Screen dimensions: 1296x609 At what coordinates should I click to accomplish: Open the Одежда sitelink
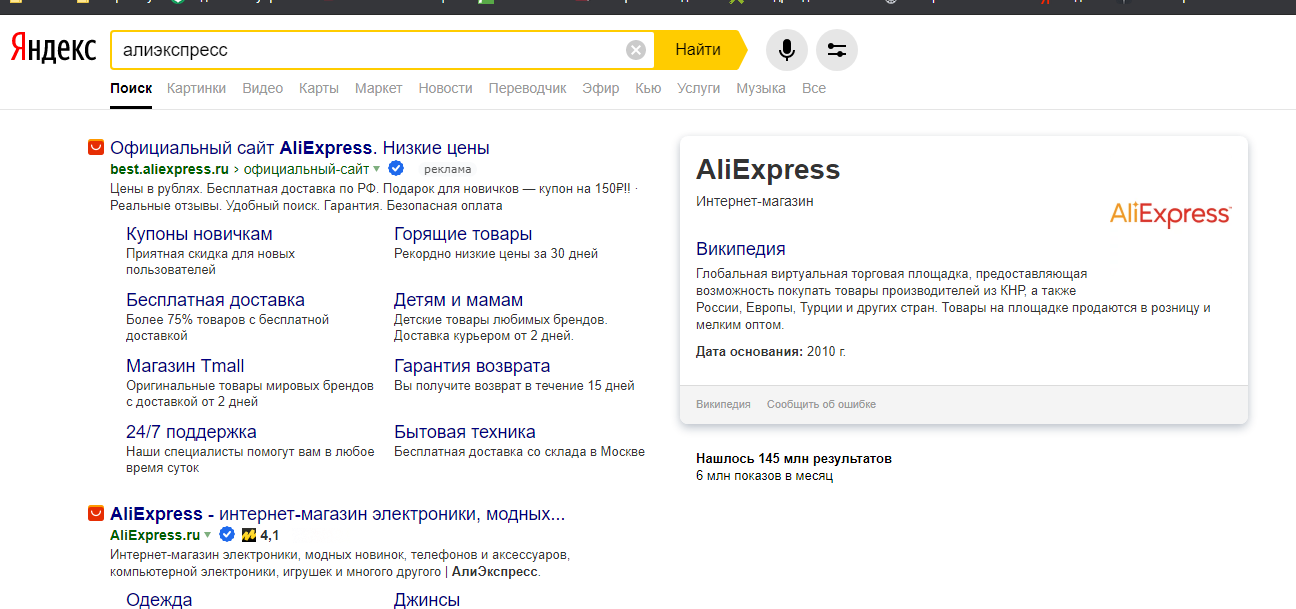(x=159, y=600)
